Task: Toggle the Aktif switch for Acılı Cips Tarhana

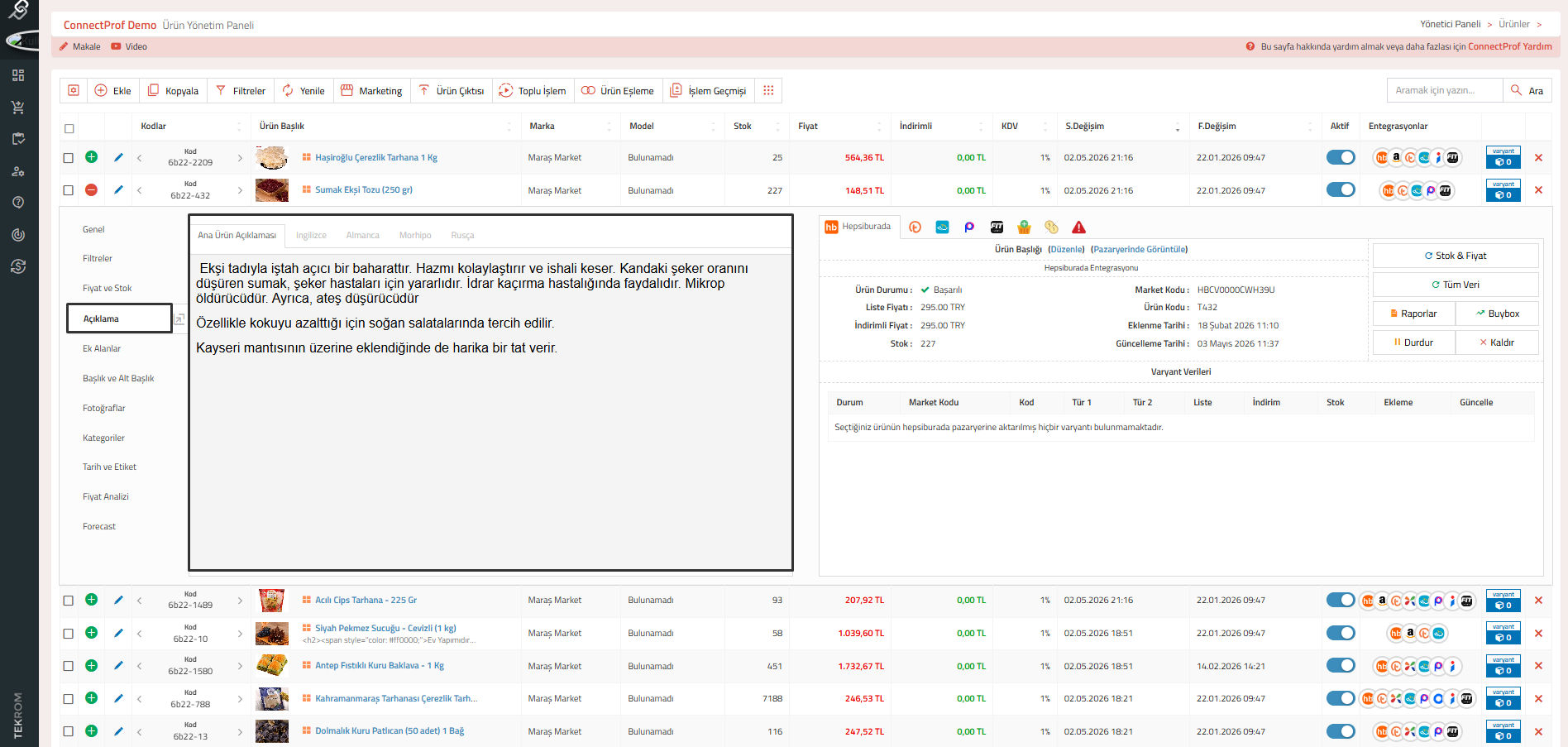Action: click(1341, 600)
